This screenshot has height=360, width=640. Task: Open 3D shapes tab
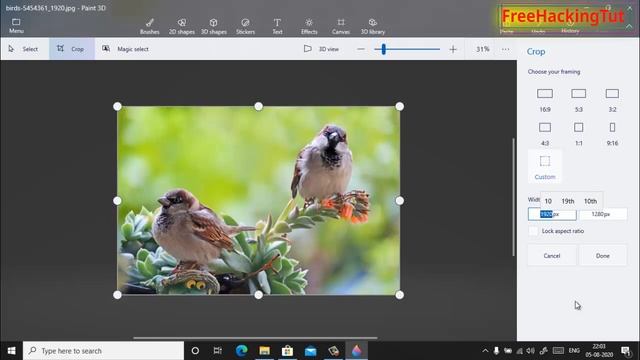point(213,26)
